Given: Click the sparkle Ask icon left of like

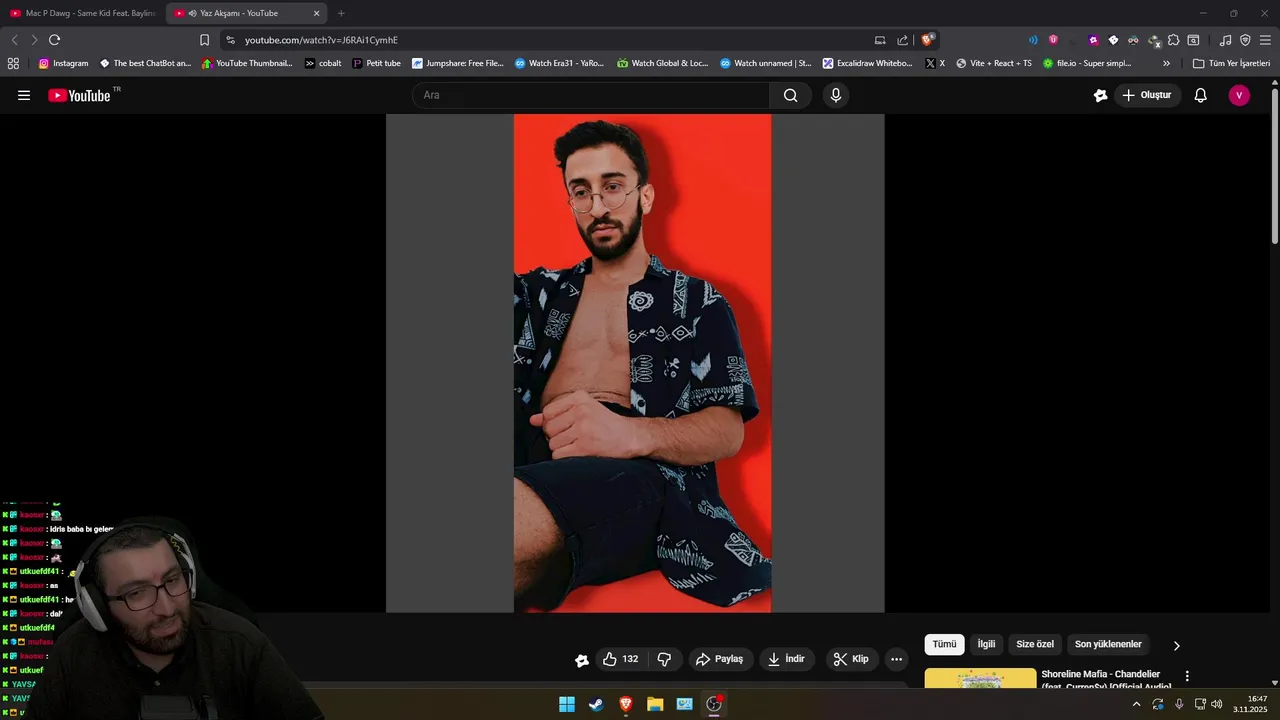Looking at the screenshot, I should pos(582,660).
